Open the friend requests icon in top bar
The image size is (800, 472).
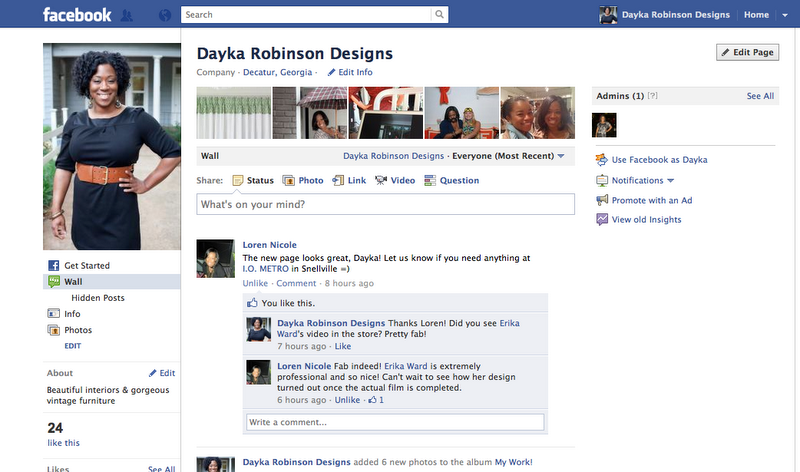point(127,15)
